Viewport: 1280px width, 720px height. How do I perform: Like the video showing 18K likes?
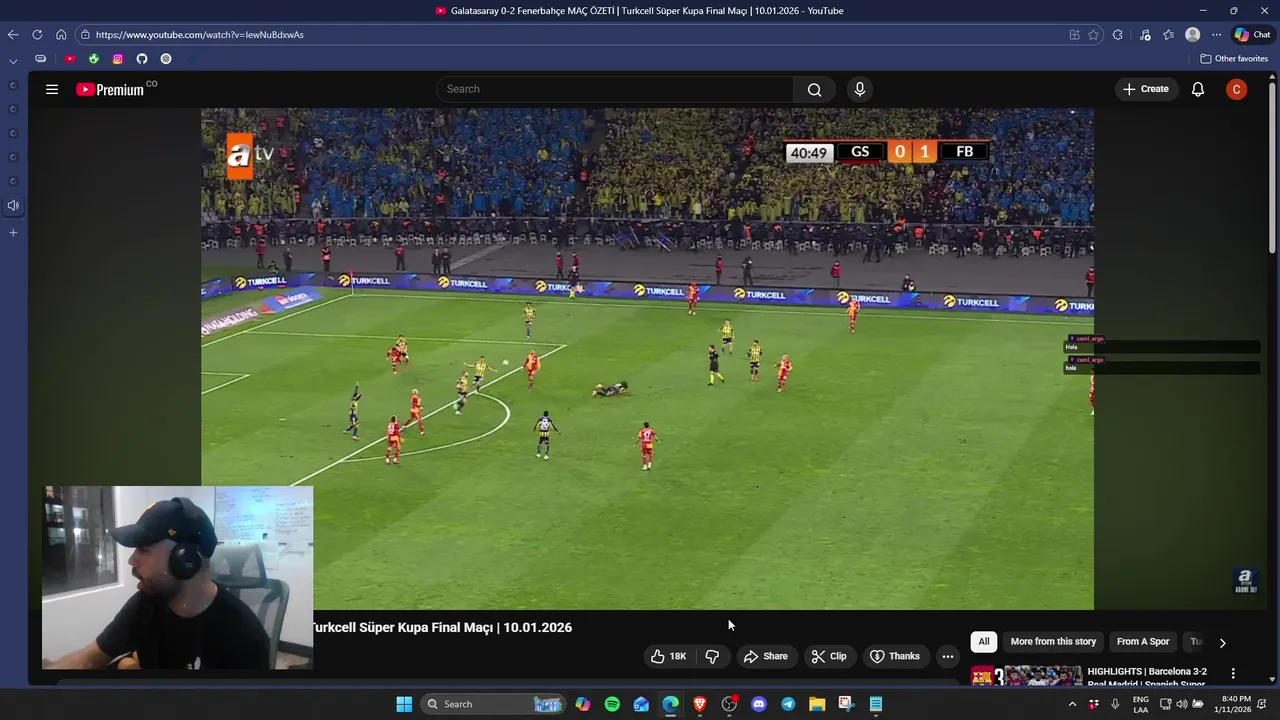pyautogui.click(x=669, y=656)
